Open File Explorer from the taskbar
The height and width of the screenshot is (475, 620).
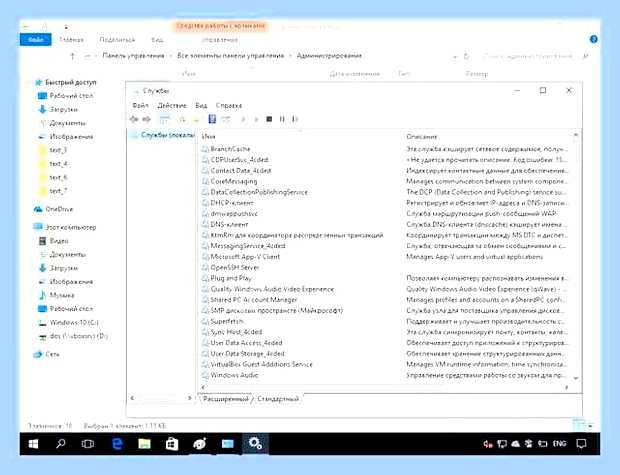[144, 444]
